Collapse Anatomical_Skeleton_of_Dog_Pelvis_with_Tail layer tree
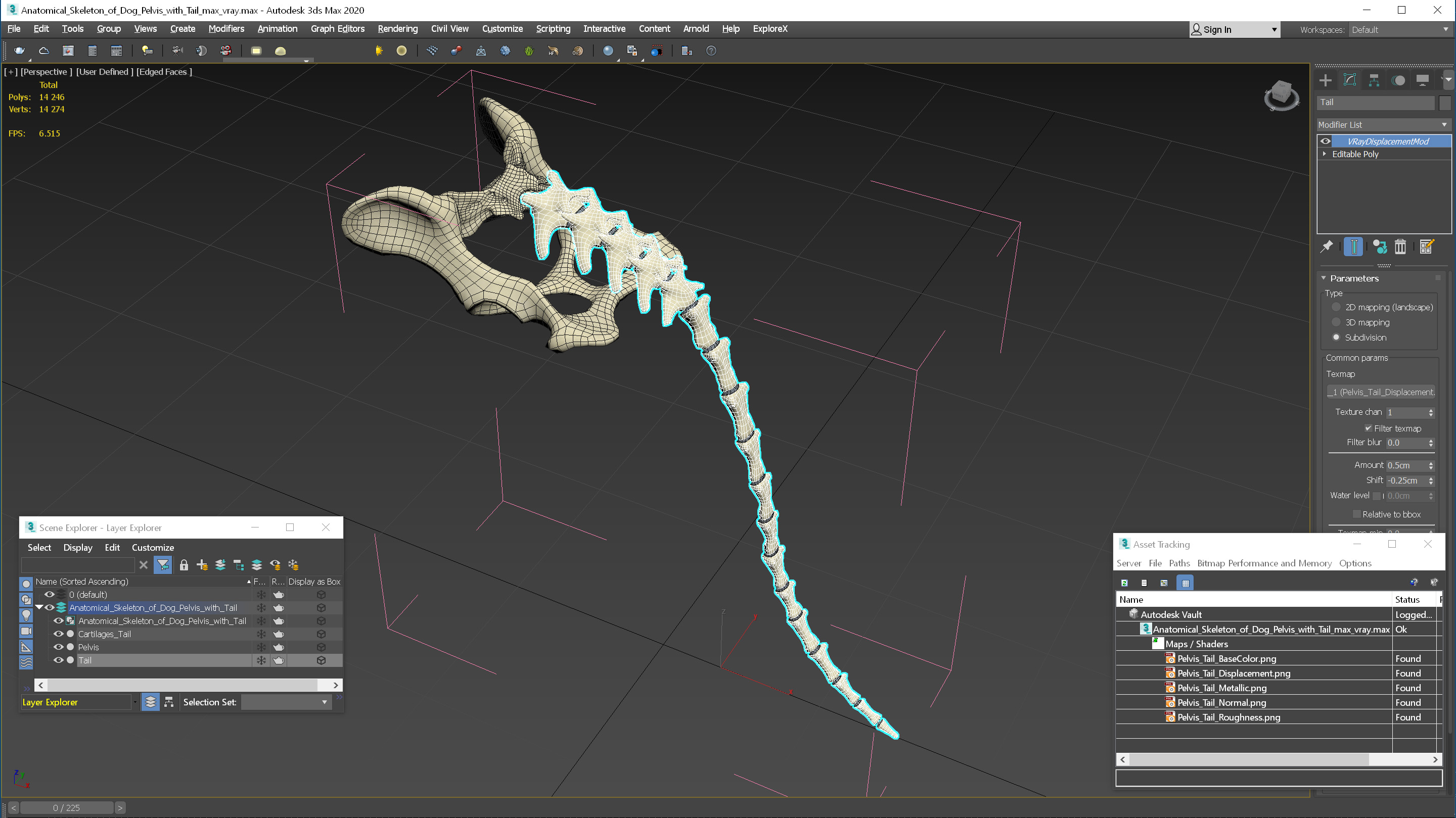 tap(39, 607)
